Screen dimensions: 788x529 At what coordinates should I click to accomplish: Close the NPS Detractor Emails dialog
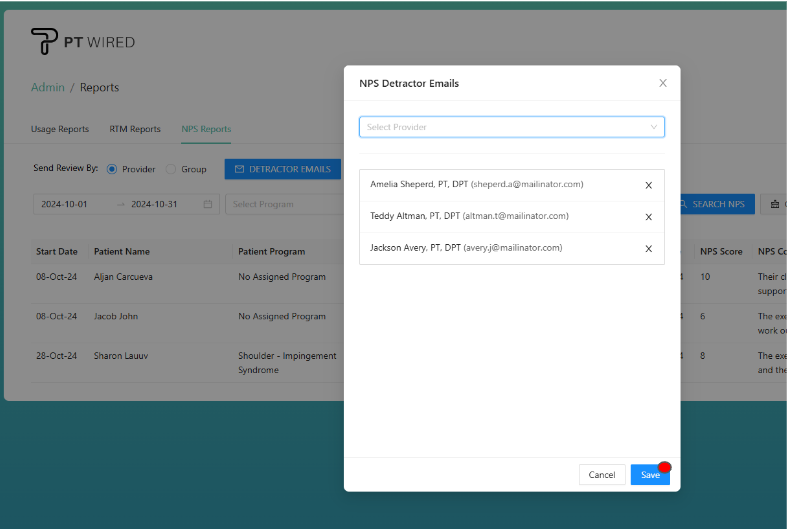662,83
